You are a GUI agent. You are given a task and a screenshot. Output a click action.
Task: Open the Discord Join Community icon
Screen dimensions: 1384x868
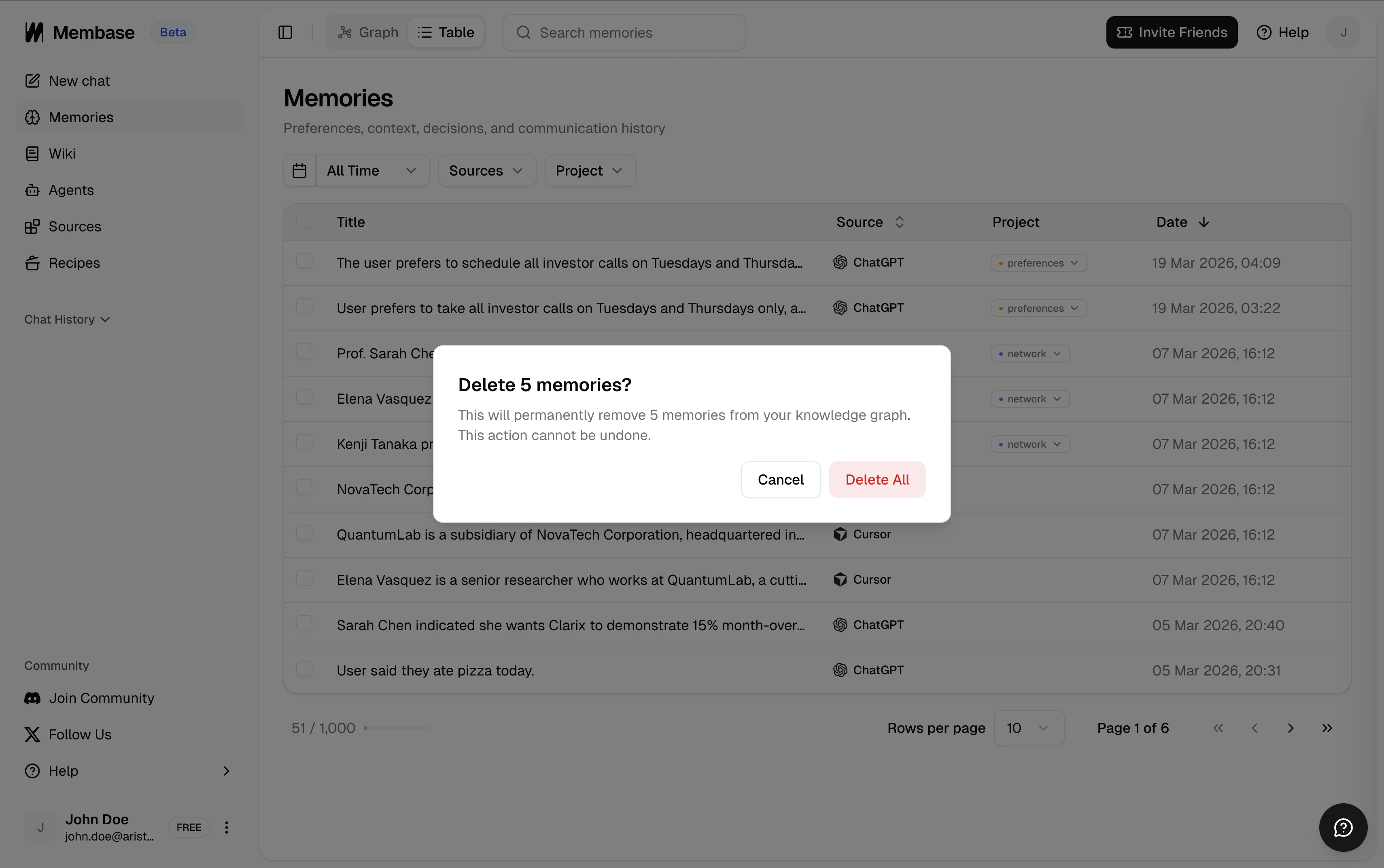coord(33,698)
